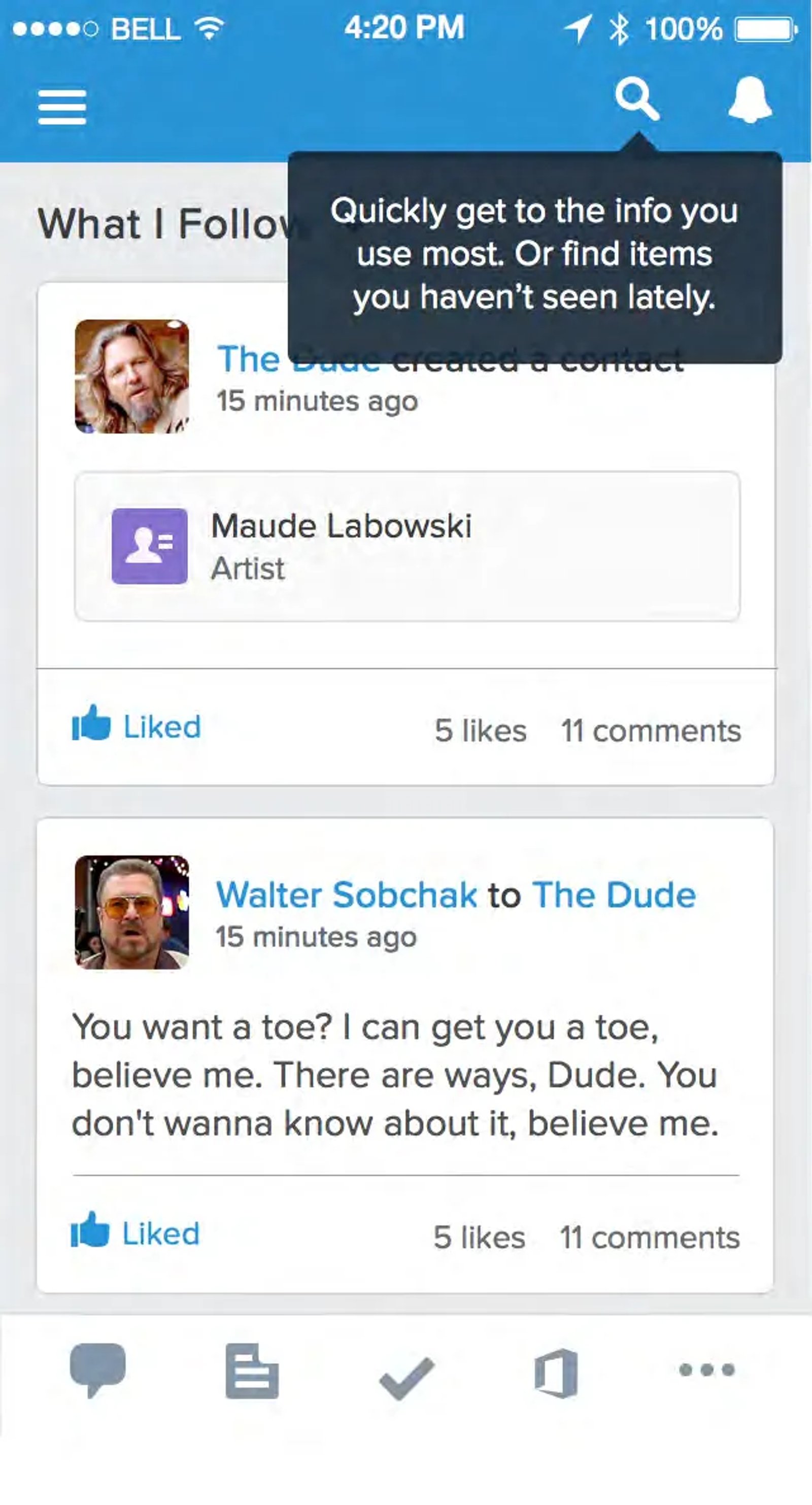This screenshot has width=812, height=1505.
Task: Open the purple contact icon for Maude
Action: click(x=150, y=546)
